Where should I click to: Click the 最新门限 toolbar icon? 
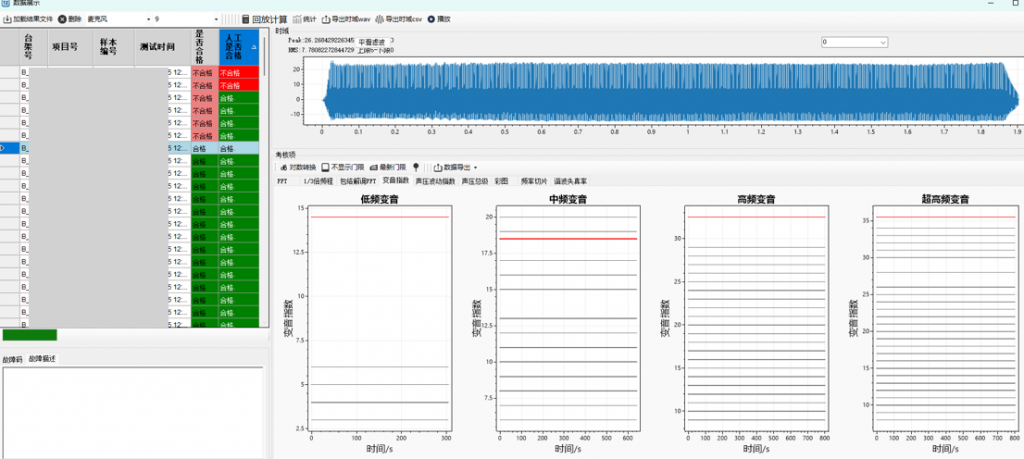(x=373, y=167)
